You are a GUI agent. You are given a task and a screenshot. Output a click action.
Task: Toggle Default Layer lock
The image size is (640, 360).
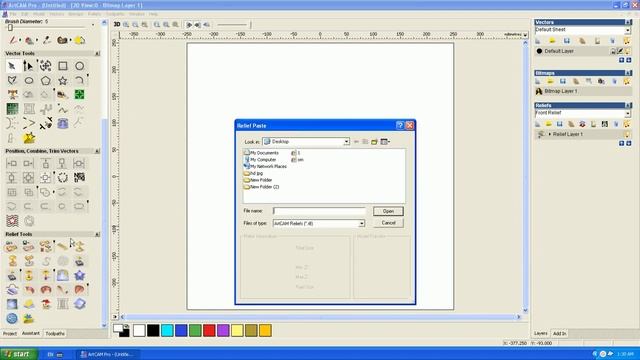pyautogui.click(x=613, y=51)
